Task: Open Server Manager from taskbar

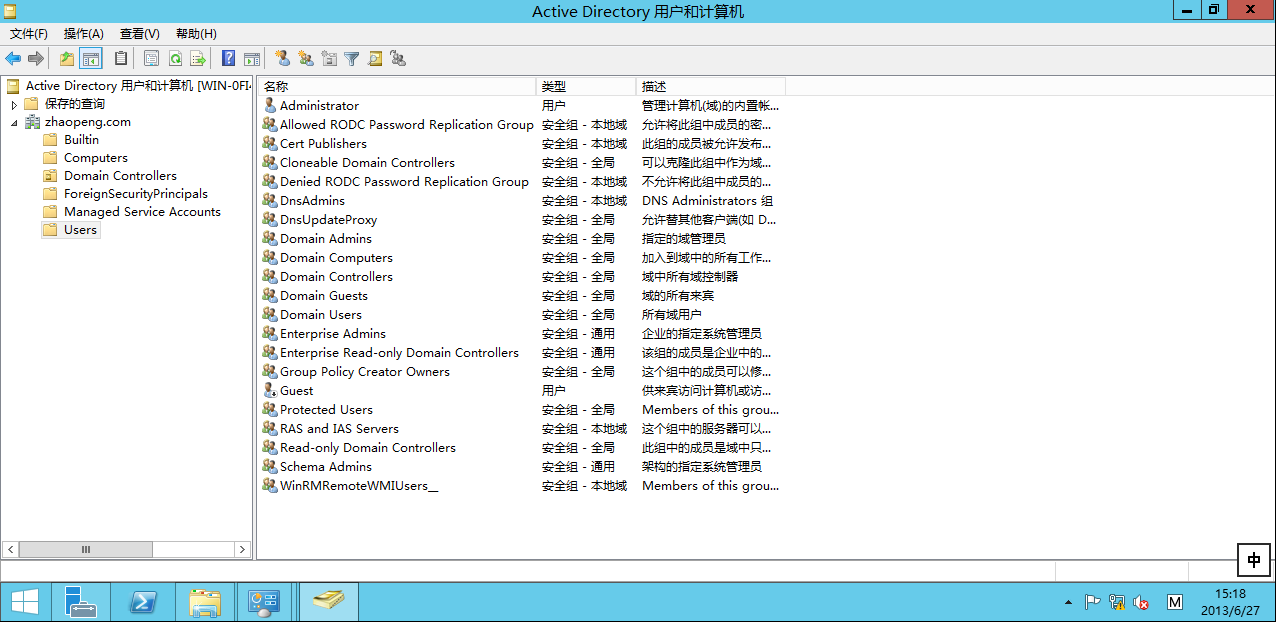Action: tap(81, 602)
